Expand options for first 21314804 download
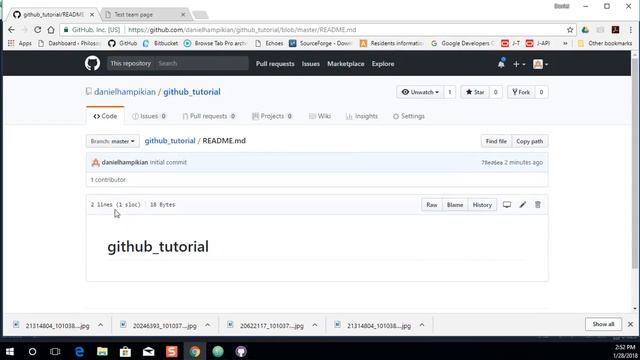Screen dimensions: 640x360 [x=100, y=325]
